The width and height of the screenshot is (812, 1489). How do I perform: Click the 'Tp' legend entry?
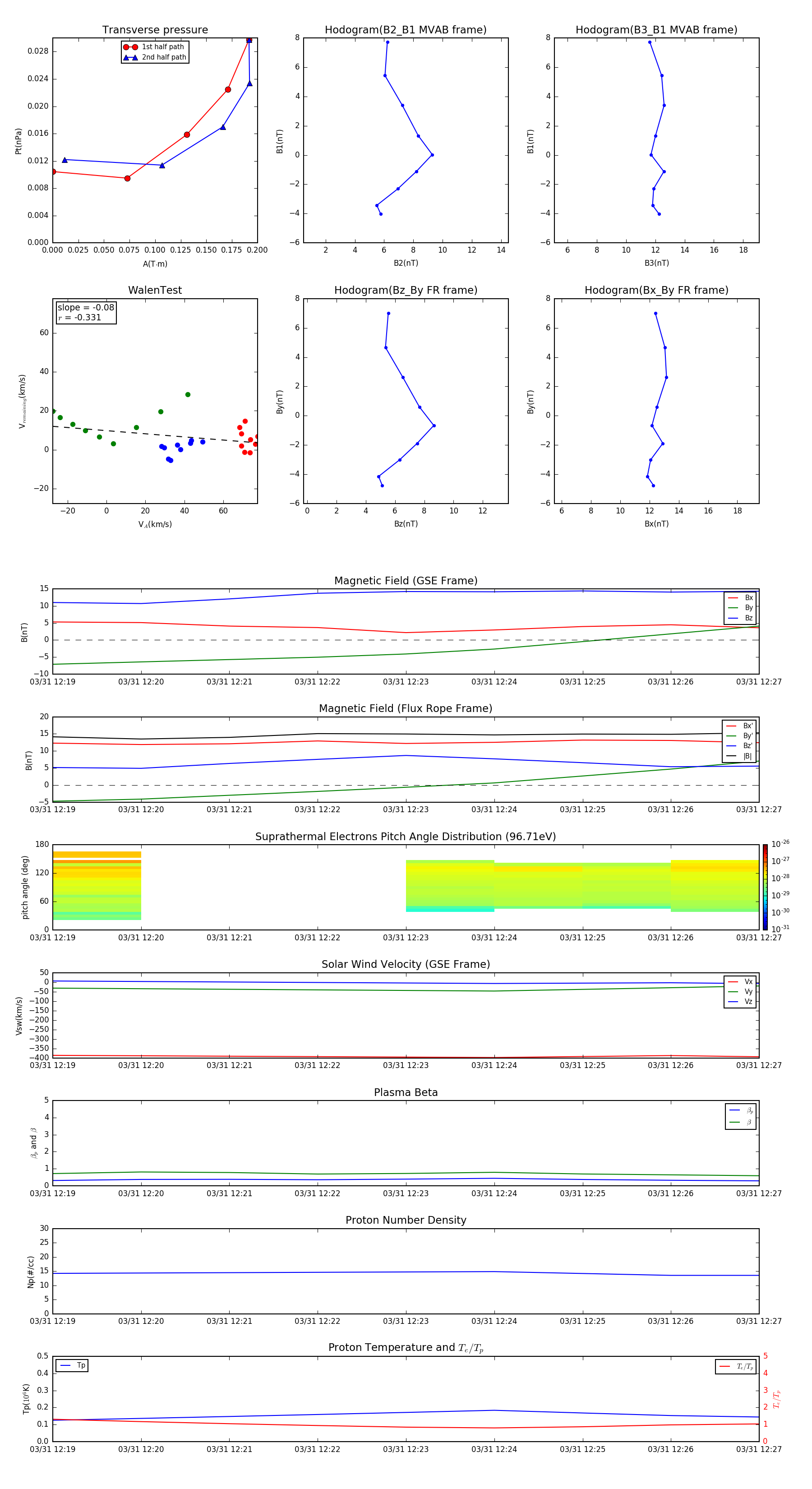coord(72,1366)
